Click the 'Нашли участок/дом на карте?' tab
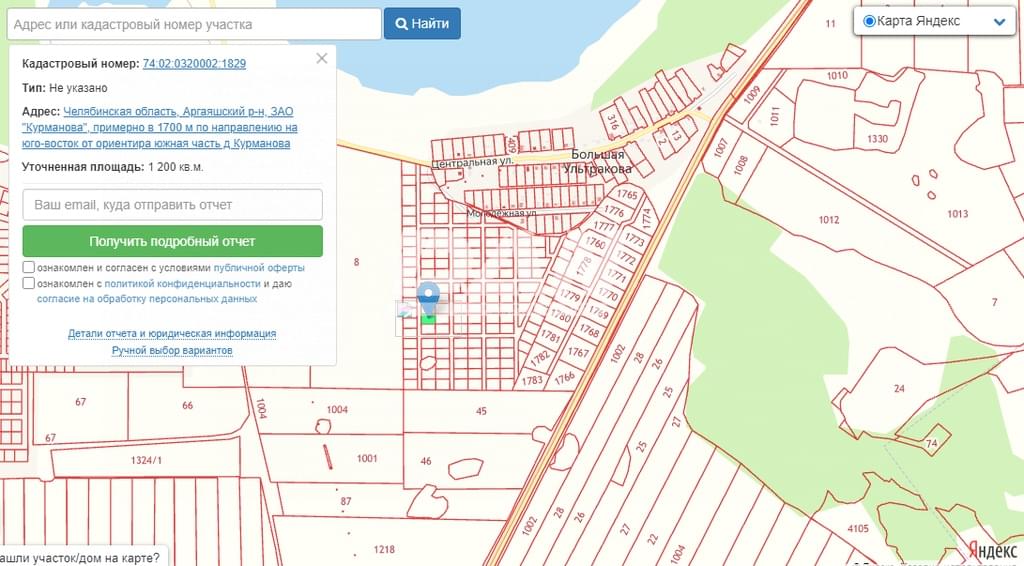The image size is (1024, 566). click(x=80, y=557)
